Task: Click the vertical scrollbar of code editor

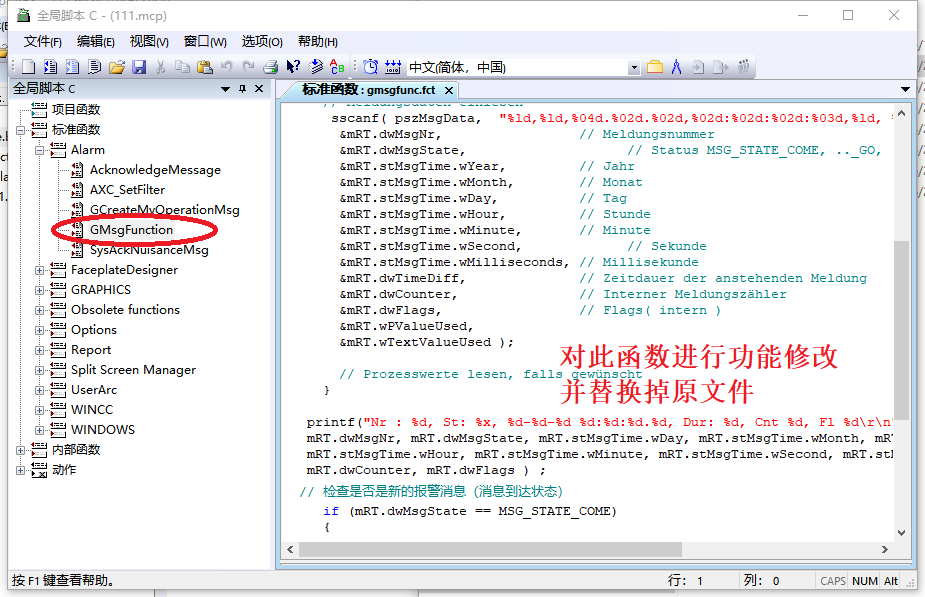Action: click(901, 330)
